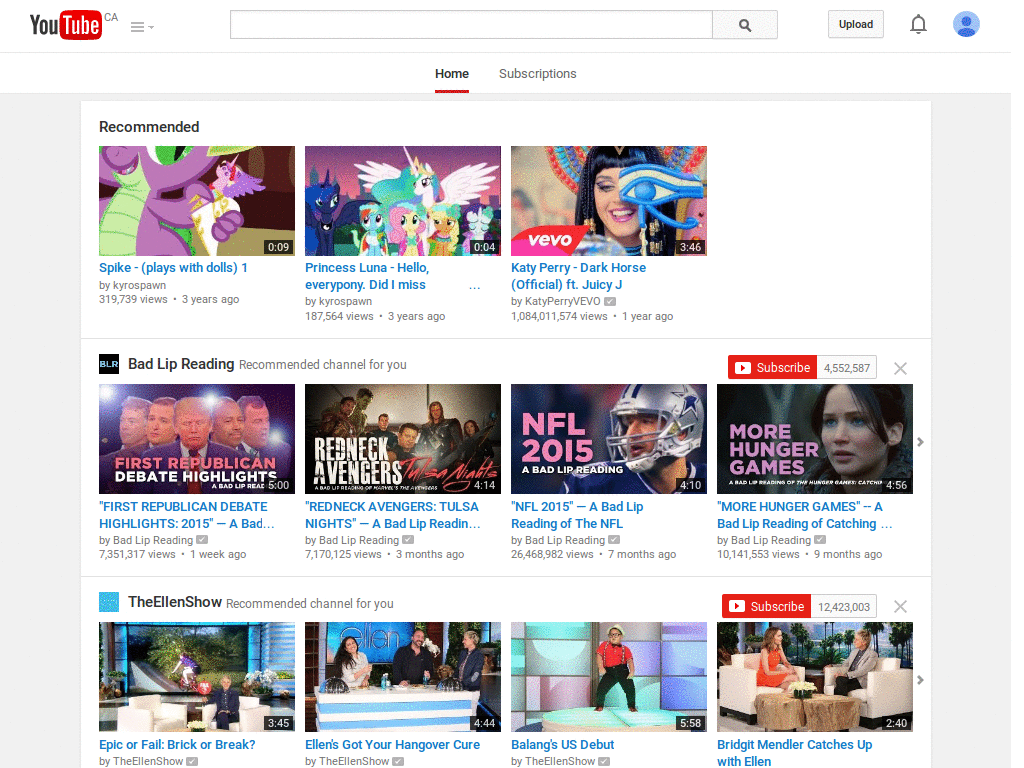Click 'Spike - (plays with dolls) 1' title
Viewport: 1024px width, 768px height.
[173, 268]
